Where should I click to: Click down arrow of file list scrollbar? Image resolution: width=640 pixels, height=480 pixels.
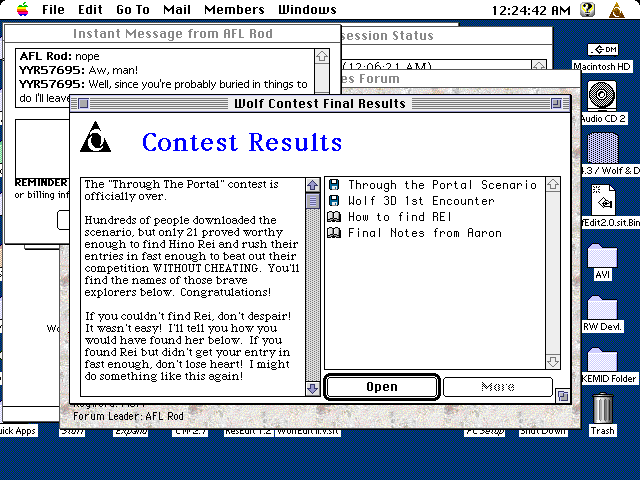[553, 362]
